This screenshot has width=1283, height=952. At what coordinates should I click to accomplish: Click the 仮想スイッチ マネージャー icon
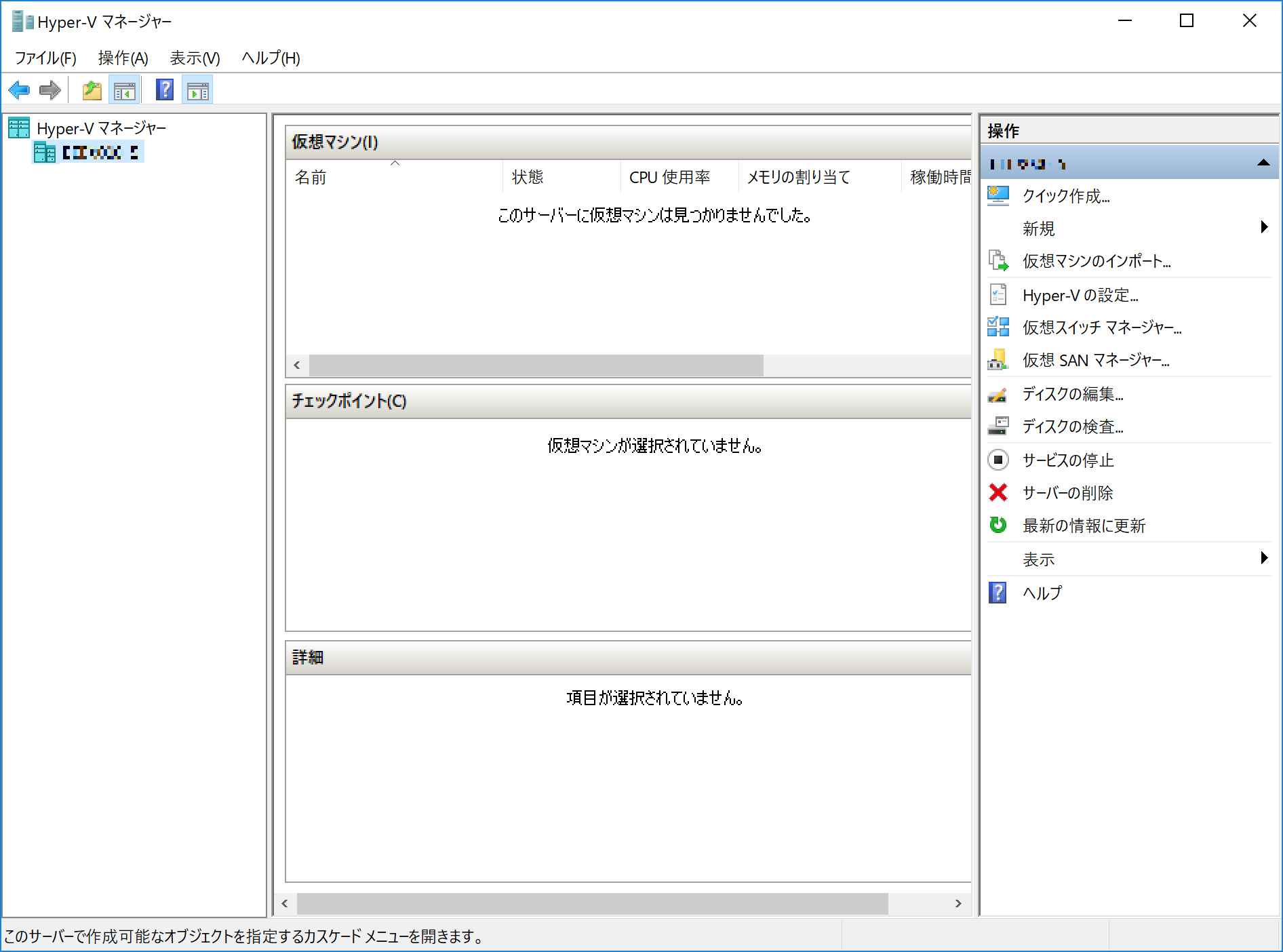pos(998,327)
